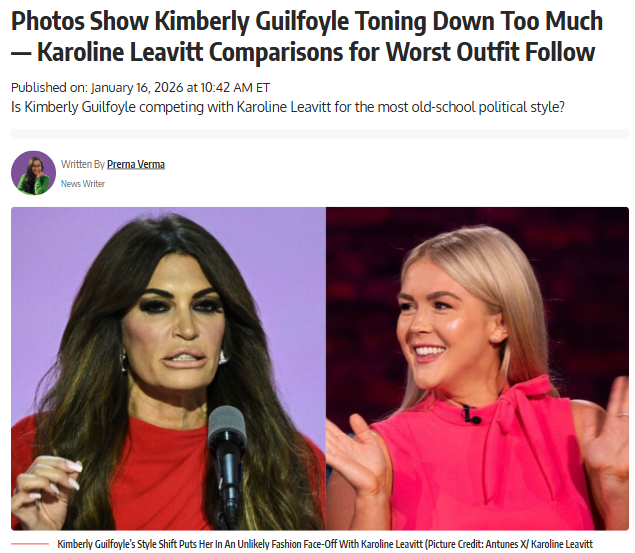Select the Picture Credit Antunes X text

tap(476, 544)
